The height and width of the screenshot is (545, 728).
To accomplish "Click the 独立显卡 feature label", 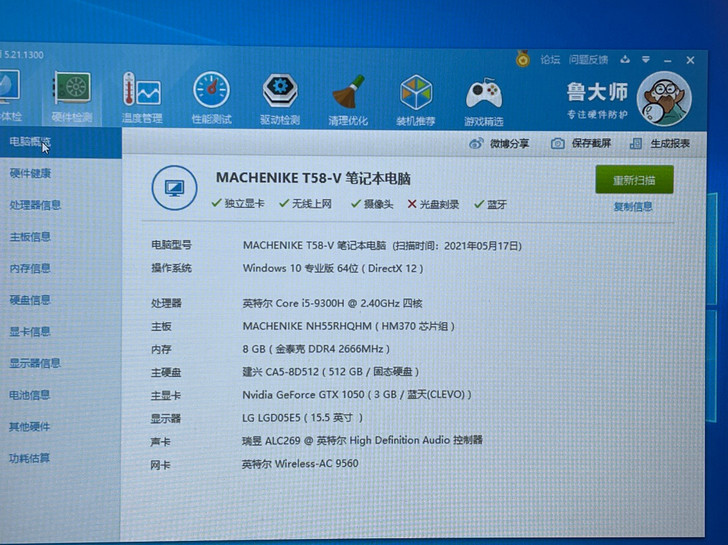I will pyautogui.click(x=244, y=203).
